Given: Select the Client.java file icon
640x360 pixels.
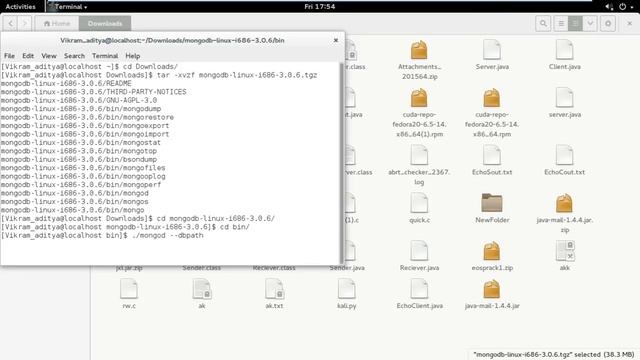Looking at the screenshot, I should pyautogui.click(x=564, y=50).
